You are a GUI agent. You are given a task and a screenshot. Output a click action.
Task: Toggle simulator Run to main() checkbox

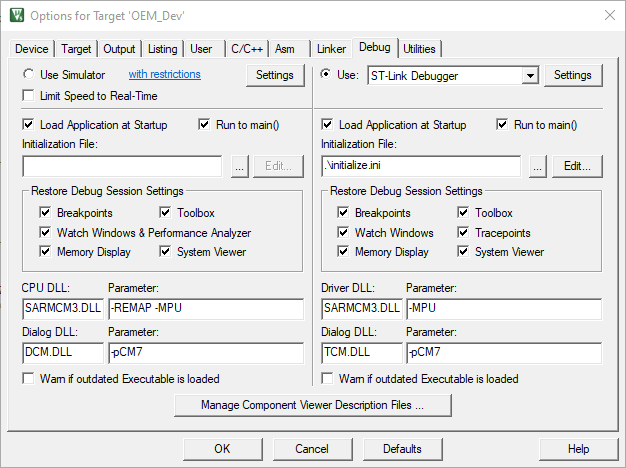pos(204,125)
